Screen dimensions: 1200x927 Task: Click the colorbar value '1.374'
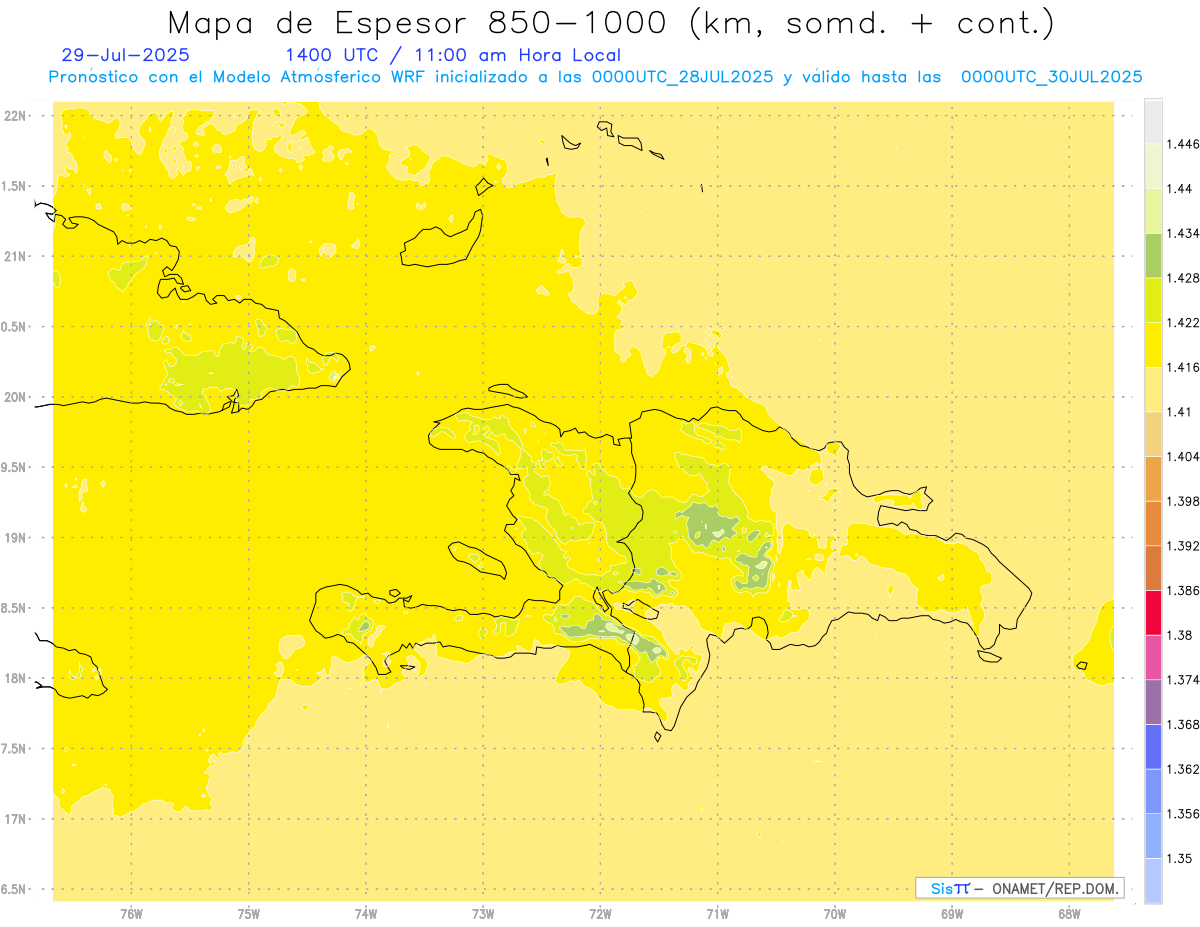[x=1183, y=679]
